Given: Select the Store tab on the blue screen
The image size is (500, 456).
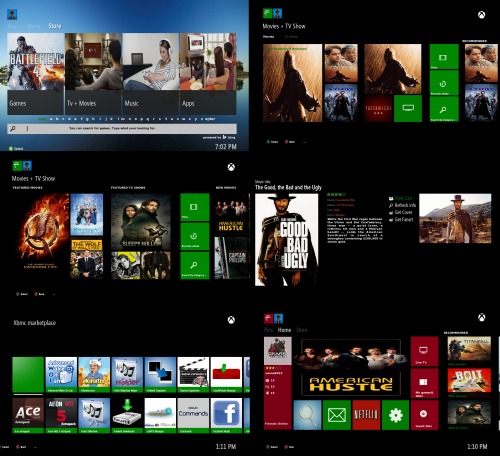Looking at the screenshot, I should click(x=55, y=26).
